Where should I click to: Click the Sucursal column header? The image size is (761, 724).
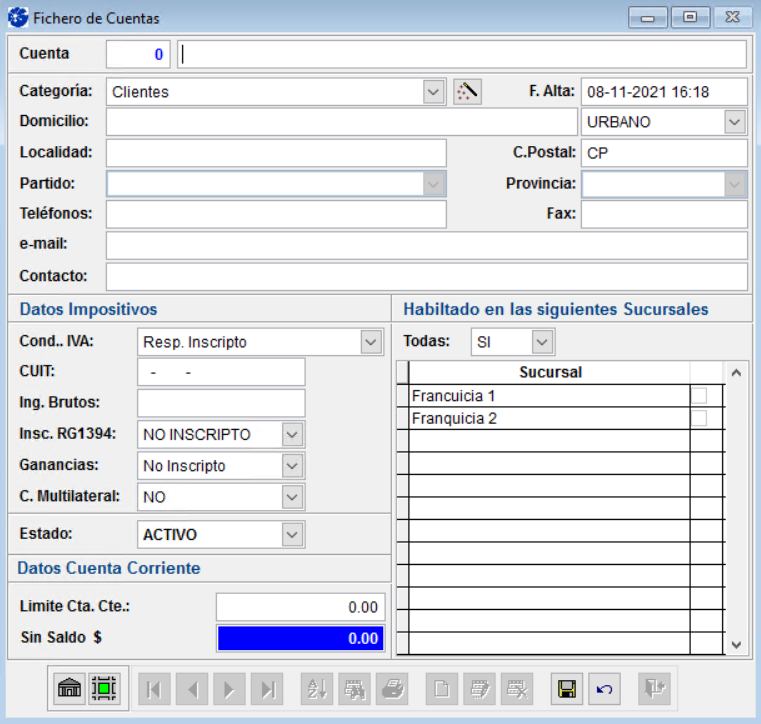550,373
